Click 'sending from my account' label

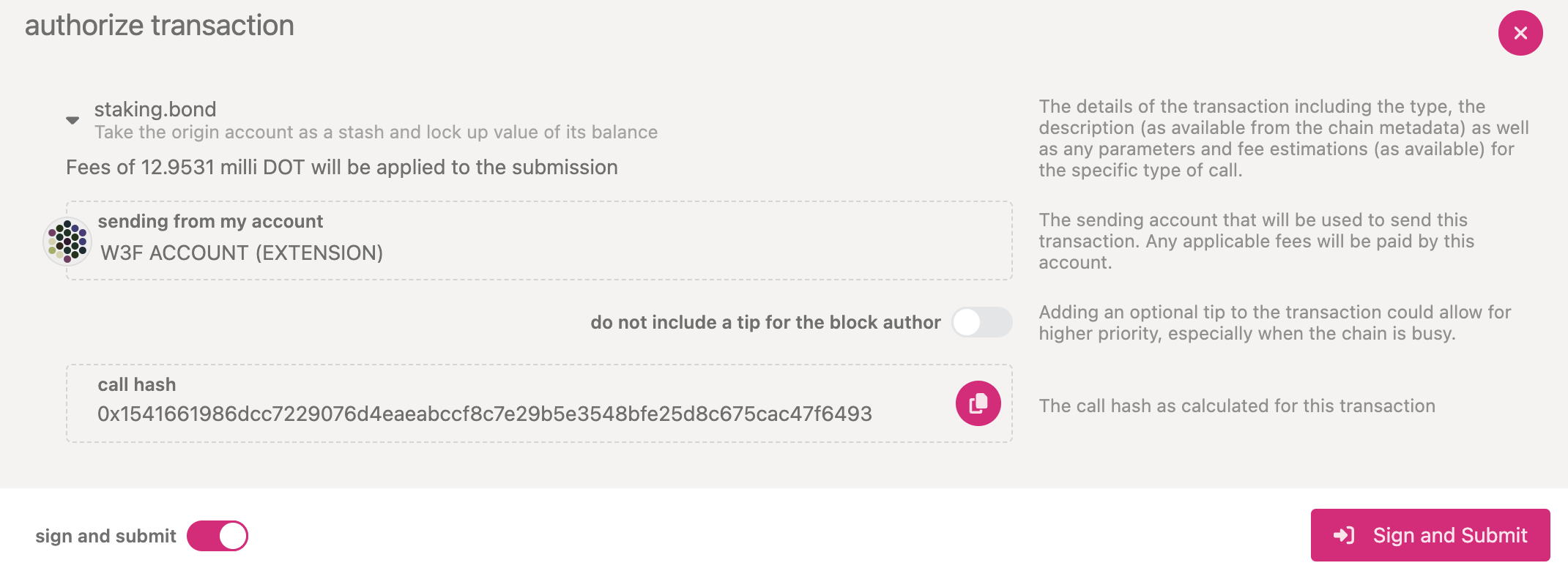[x=210, y=221]
